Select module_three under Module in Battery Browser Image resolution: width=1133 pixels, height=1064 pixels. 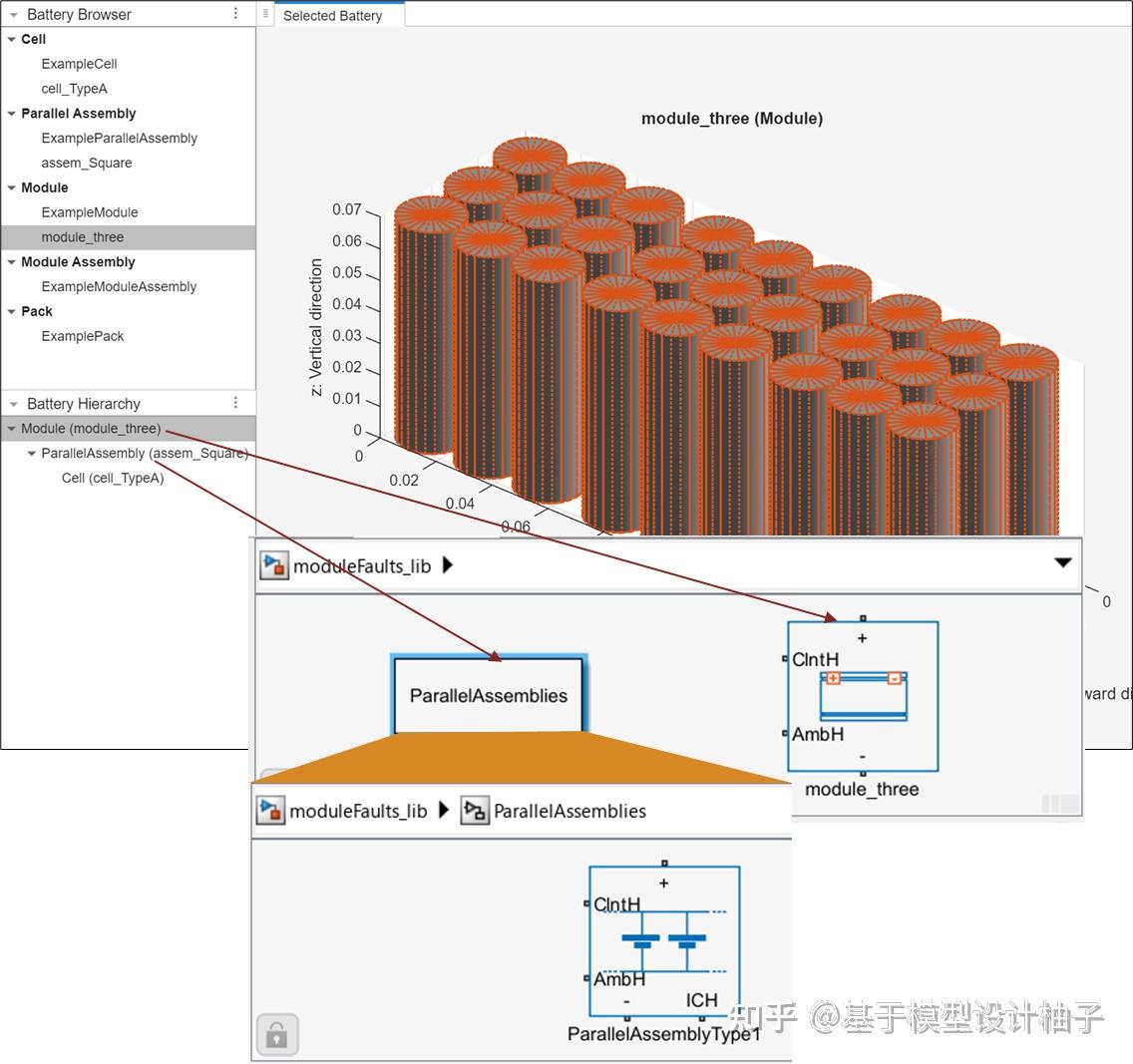pos(83,236)
